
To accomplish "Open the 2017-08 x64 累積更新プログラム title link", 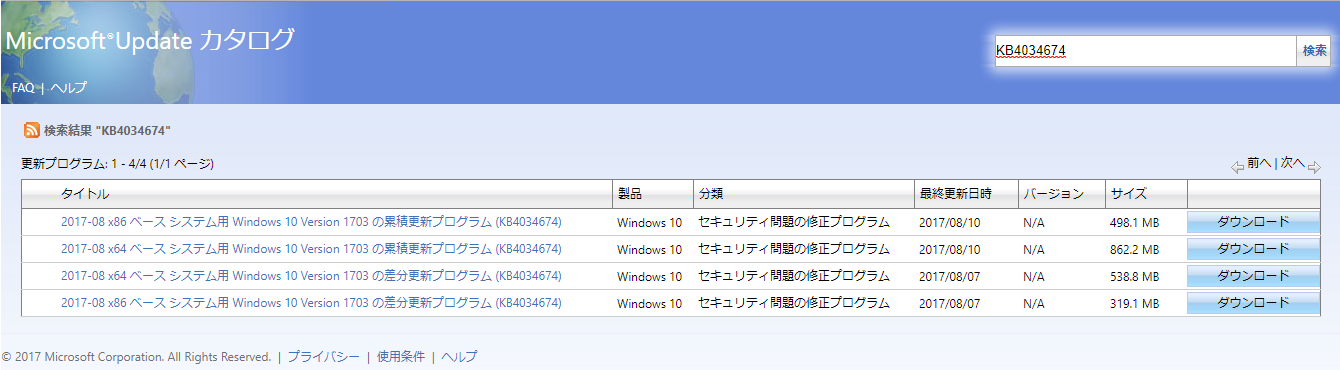I will pyautogui.click(x=311, y=249).
